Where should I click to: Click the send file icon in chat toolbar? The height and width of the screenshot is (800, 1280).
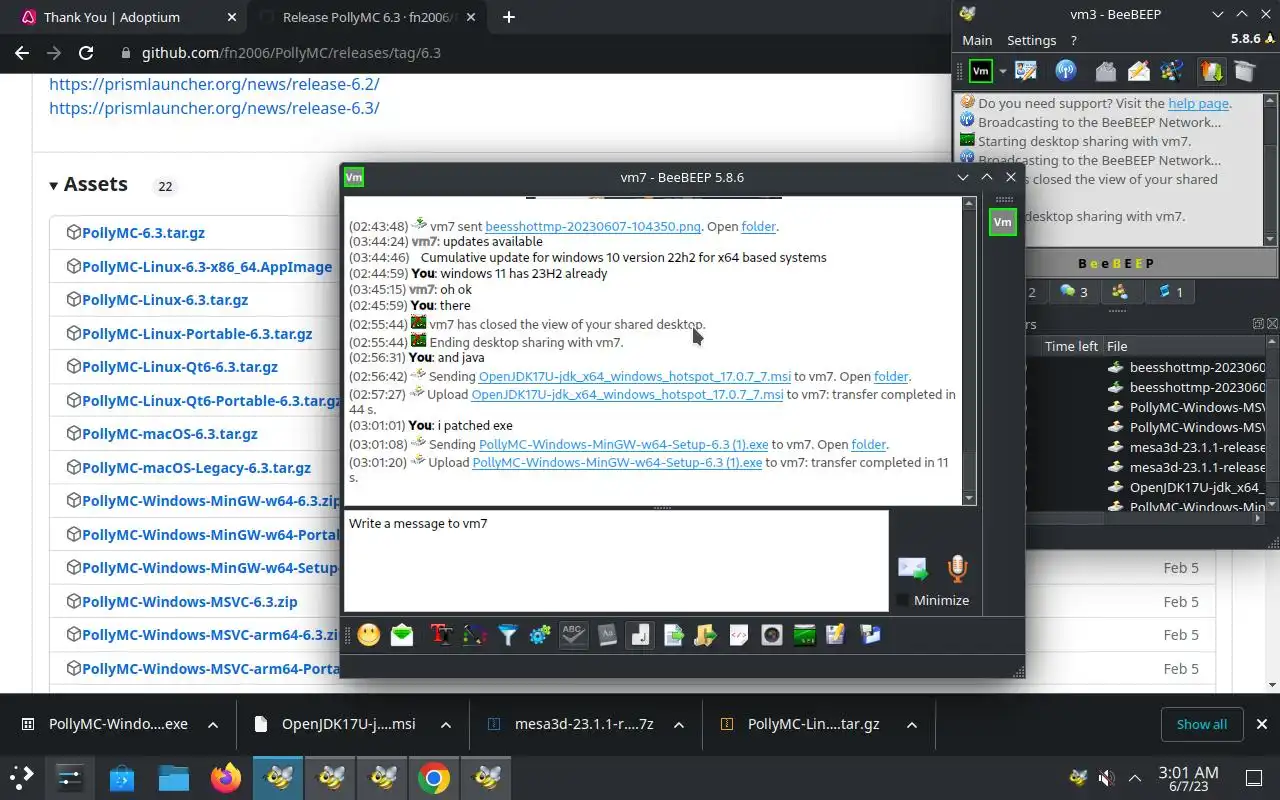click(673, 635)
